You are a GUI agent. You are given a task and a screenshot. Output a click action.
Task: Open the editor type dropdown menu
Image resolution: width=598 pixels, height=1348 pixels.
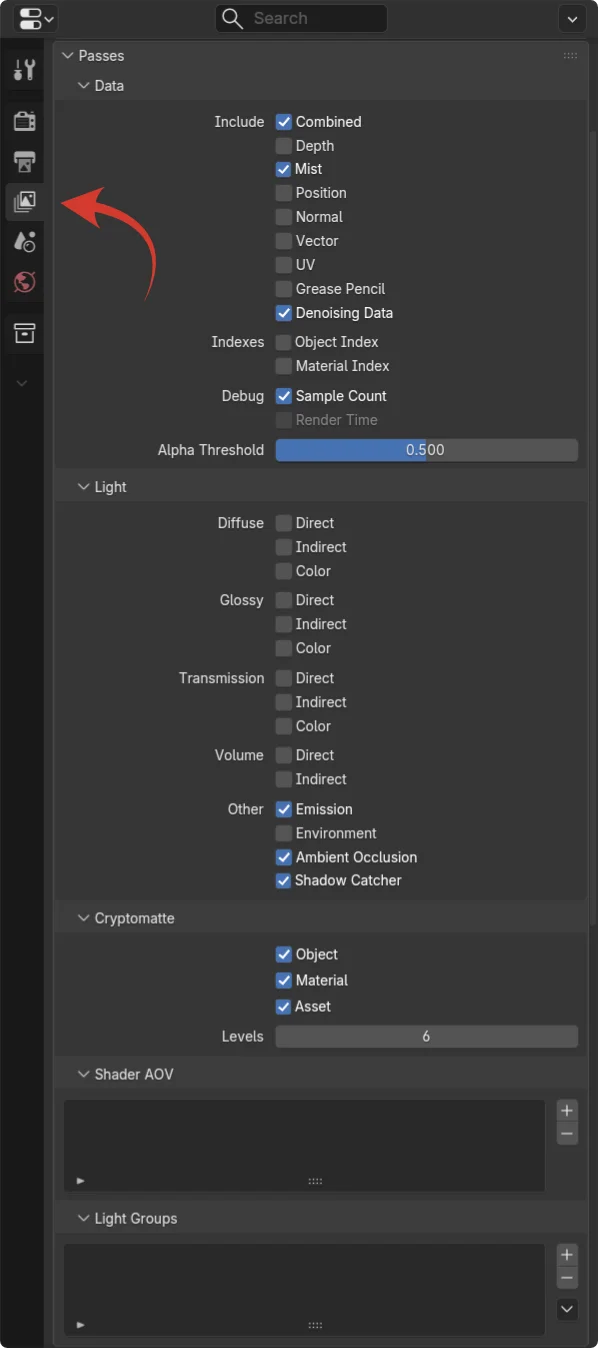(37, 18)
